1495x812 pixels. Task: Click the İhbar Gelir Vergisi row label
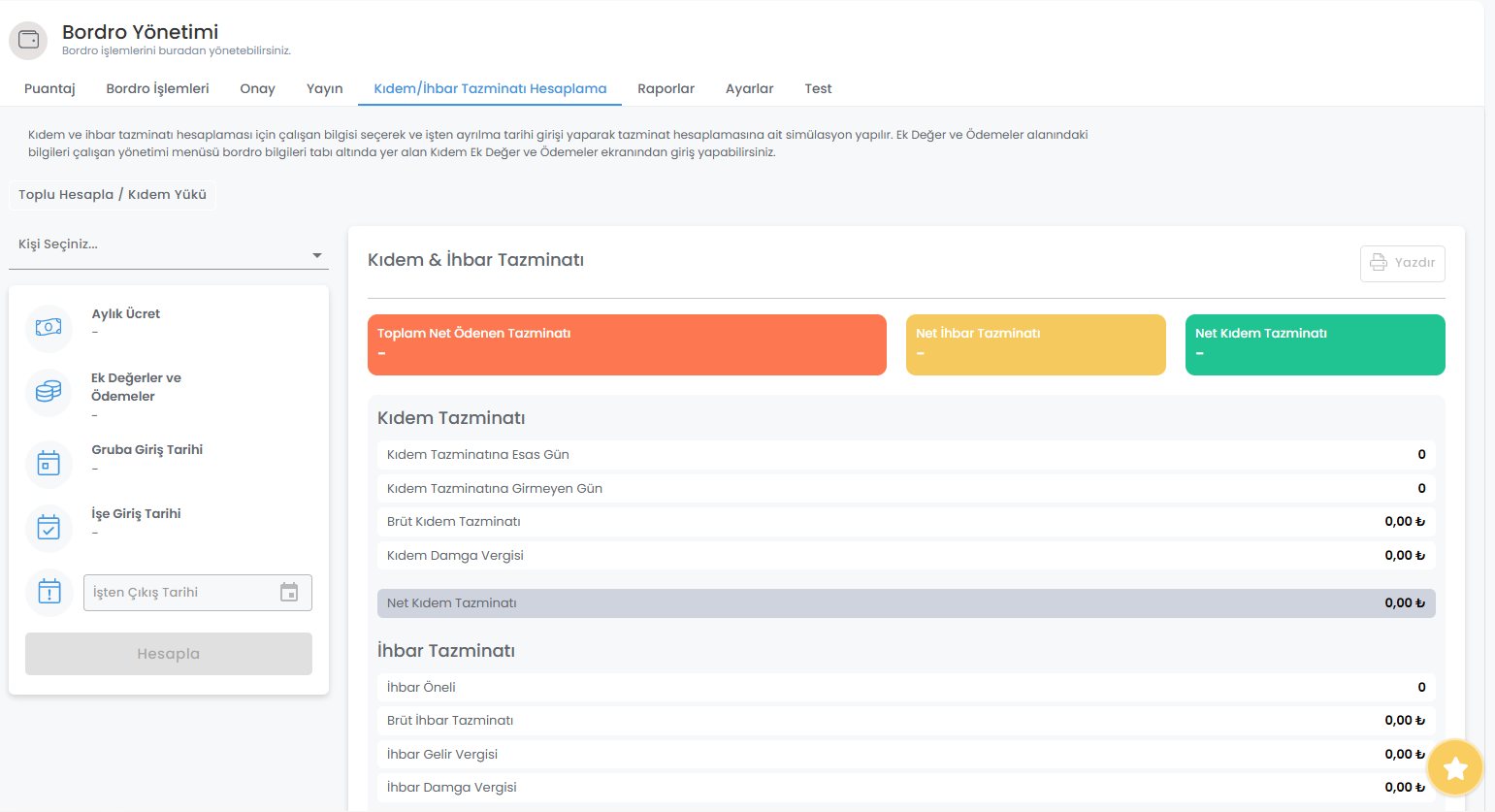pyautogui.click(x=442, y=755)
